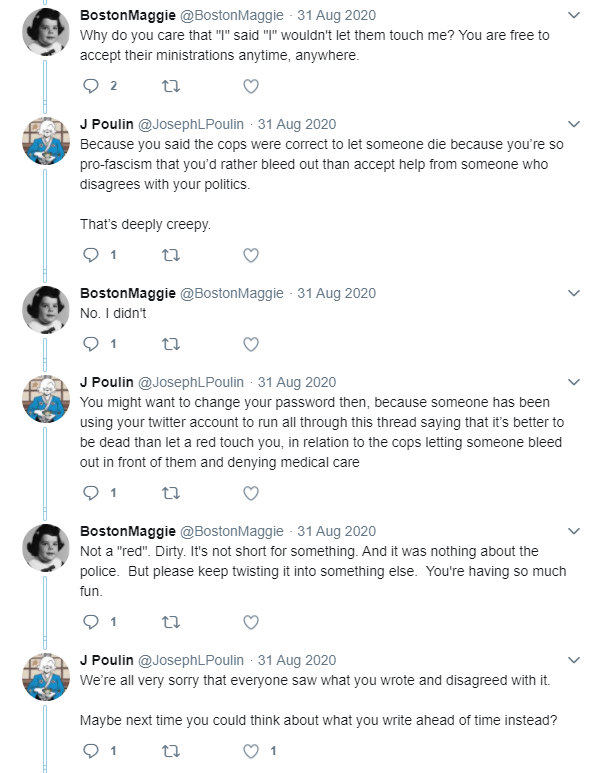This screenshot has height=773, width=599.
Task: Expand options chevron on the 'change your password' tweet
Action: (x=574, y=382)
